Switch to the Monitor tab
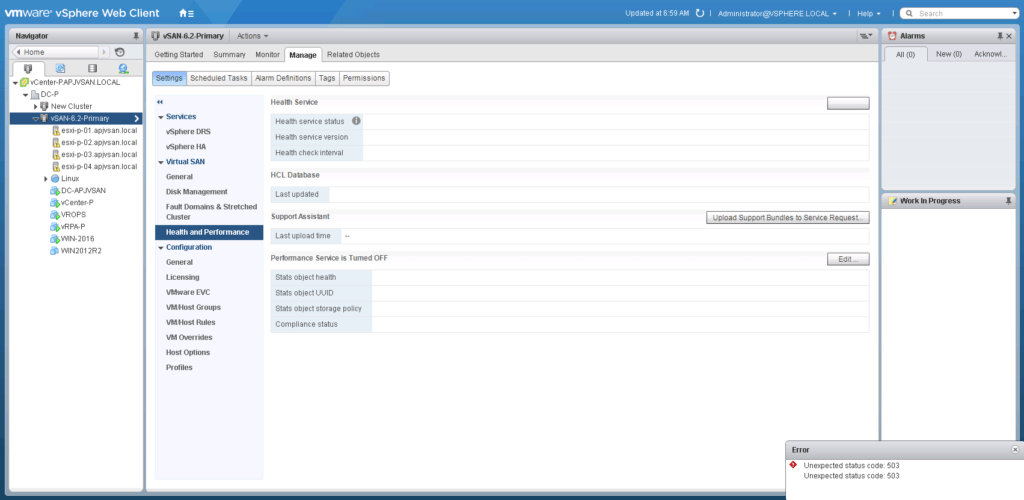The image size is (1024, 500). pyautogui.click(x=267, y=54)
